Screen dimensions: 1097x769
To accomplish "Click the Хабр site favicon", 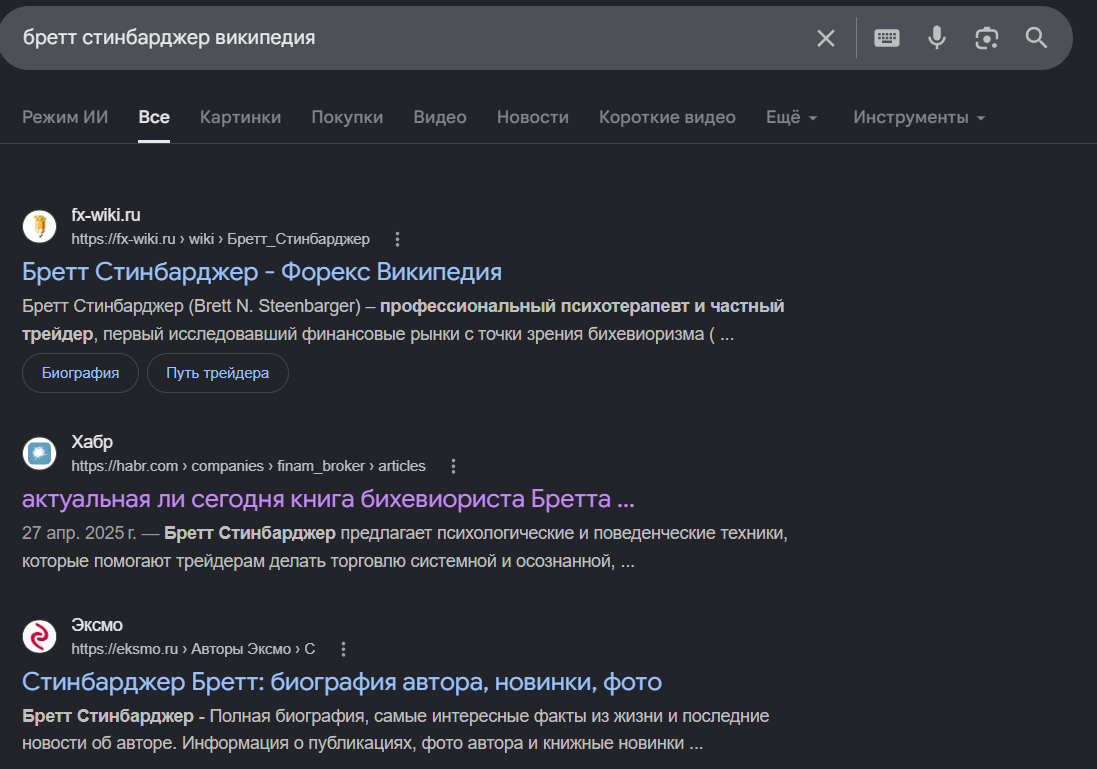I will click(x=39, y=453).
